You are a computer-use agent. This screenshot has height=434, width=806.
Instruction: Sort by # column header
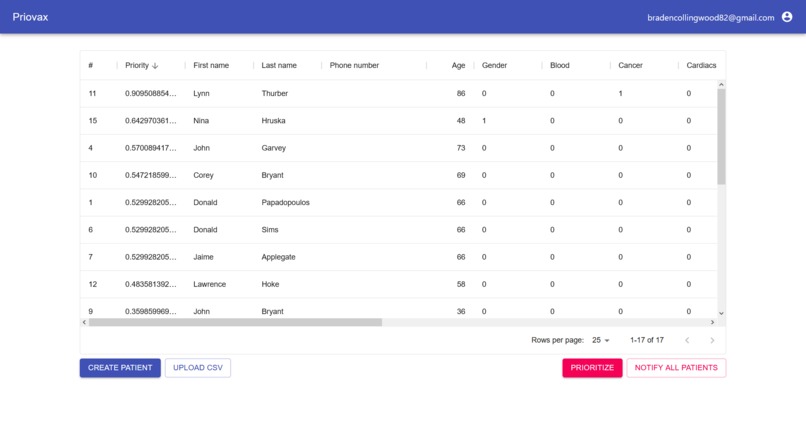pyautogui.click(x=90, y=65)
